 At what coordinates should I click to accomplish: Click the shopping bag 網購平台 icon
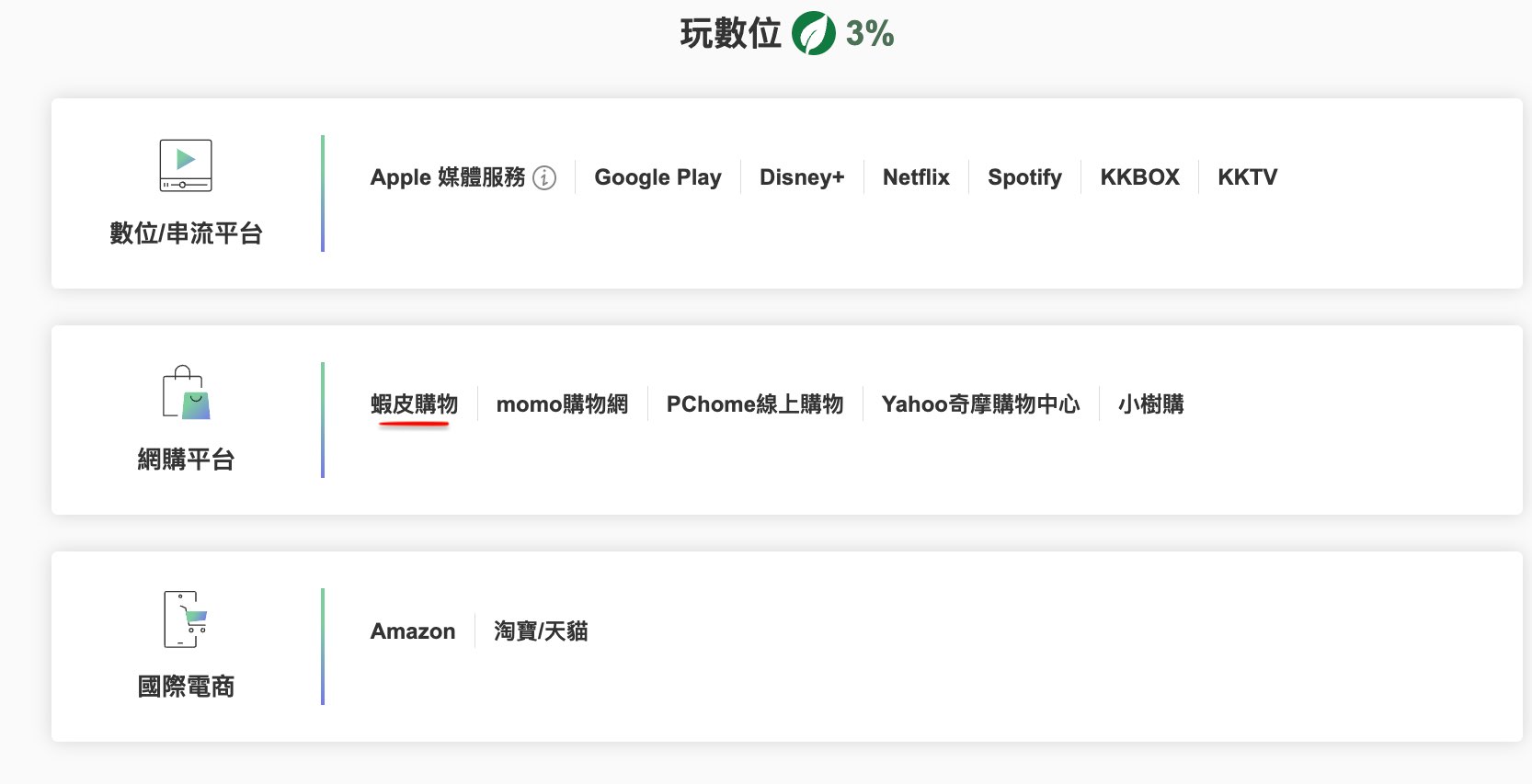coord(186,392)
